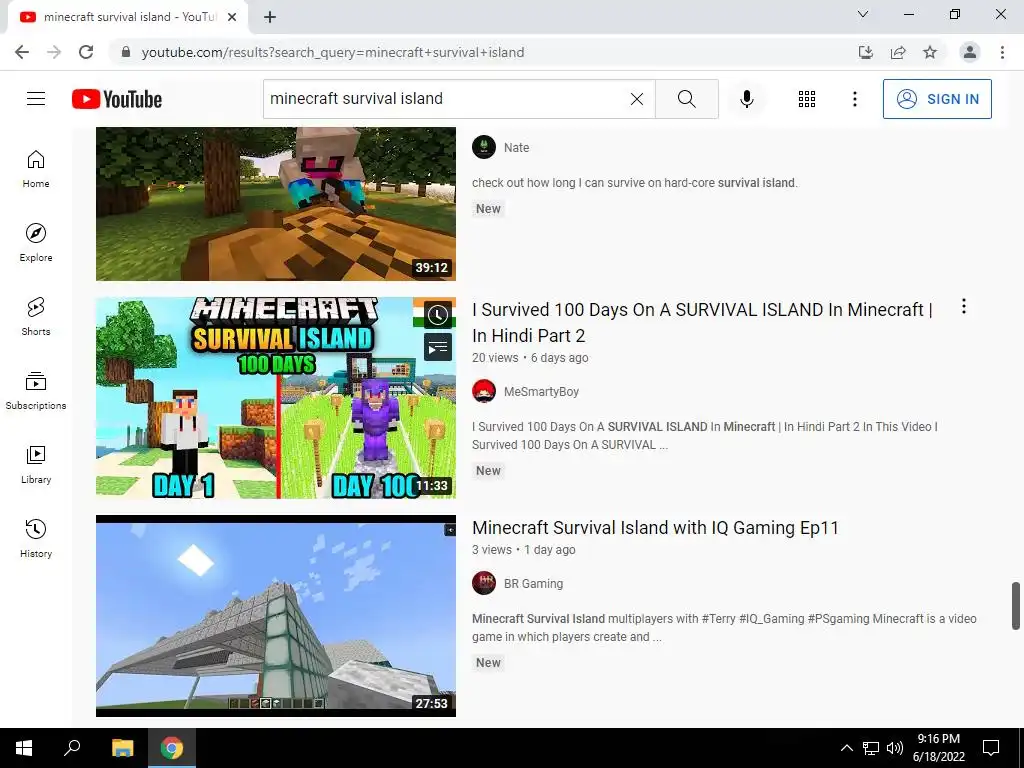
Task: Bookmark this page with the star
Action: pos(930,52)
